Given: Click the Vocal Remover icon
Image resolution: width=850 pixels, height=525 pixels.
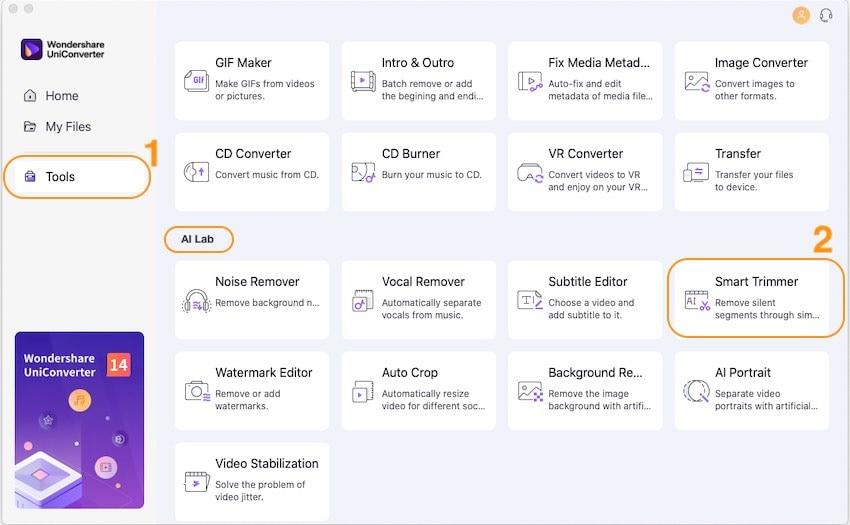Looking at the screenshot, I should pos(363,300).
